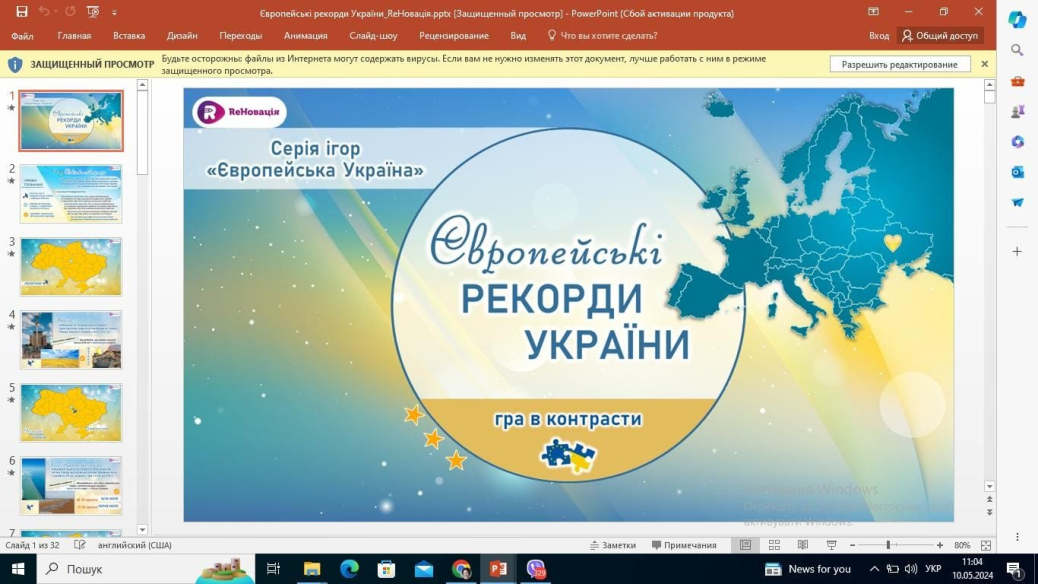Click the spell check icon in status bar
This screenshot has width=1038, height=584.
(79, 545)
